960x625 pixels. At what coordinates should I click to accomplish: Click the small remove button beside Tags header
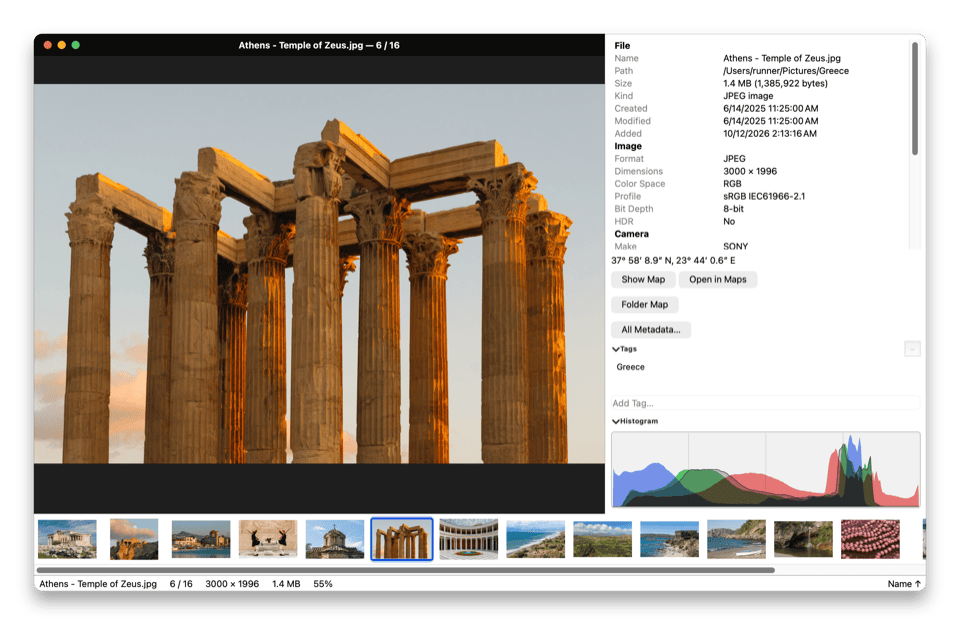912,349
